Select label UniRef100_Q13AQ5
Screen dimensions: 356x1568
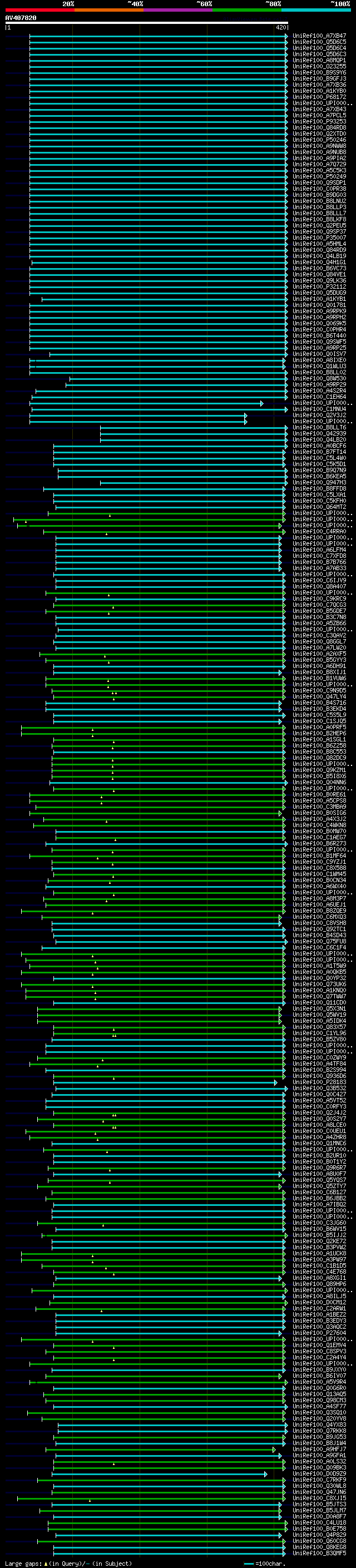click(x=319, y=1394)
